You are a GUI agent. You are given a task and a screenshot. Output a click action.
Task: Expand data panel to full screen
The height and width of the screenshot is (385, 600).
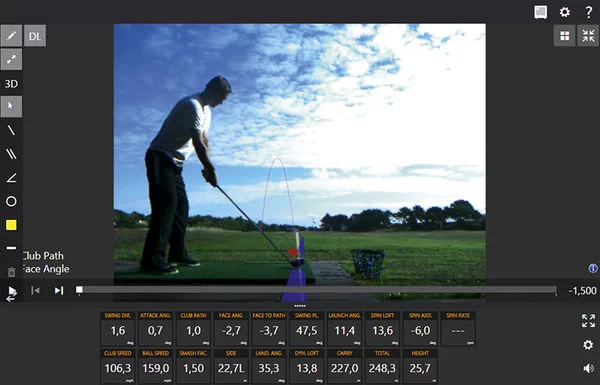(x=588, y=321)
